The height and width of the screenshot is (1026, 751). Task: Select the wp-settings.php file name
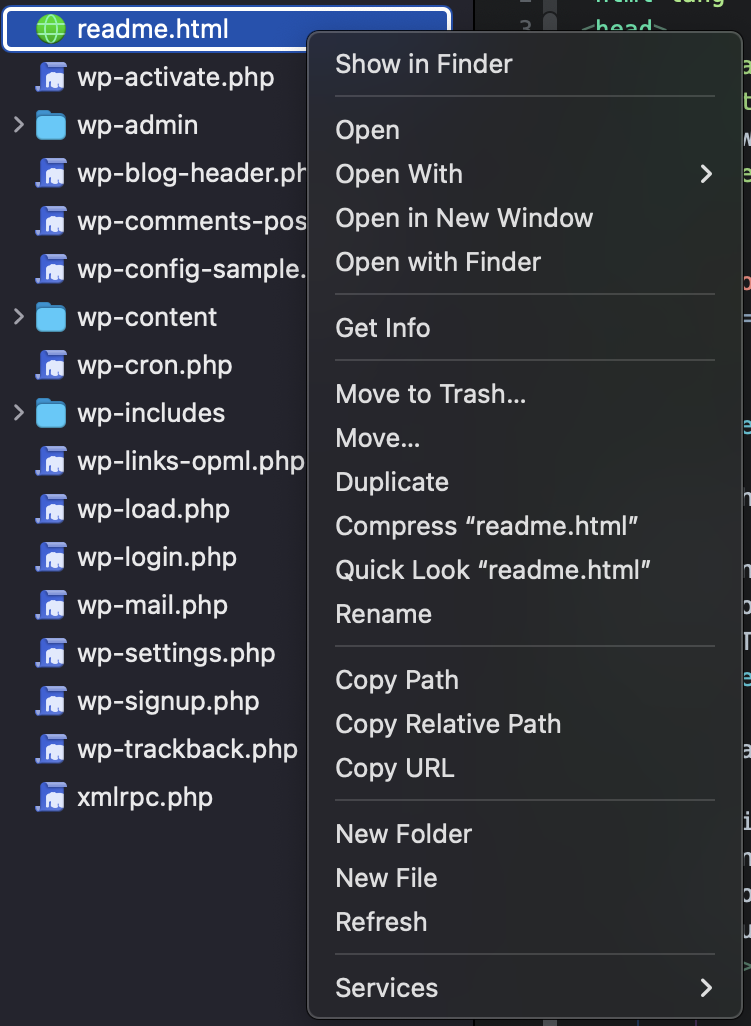pos(177,654)
